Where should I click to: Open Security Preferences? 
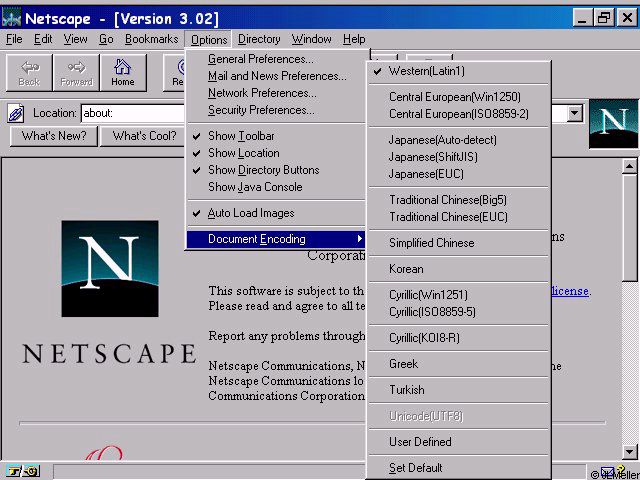coord(276,110)
